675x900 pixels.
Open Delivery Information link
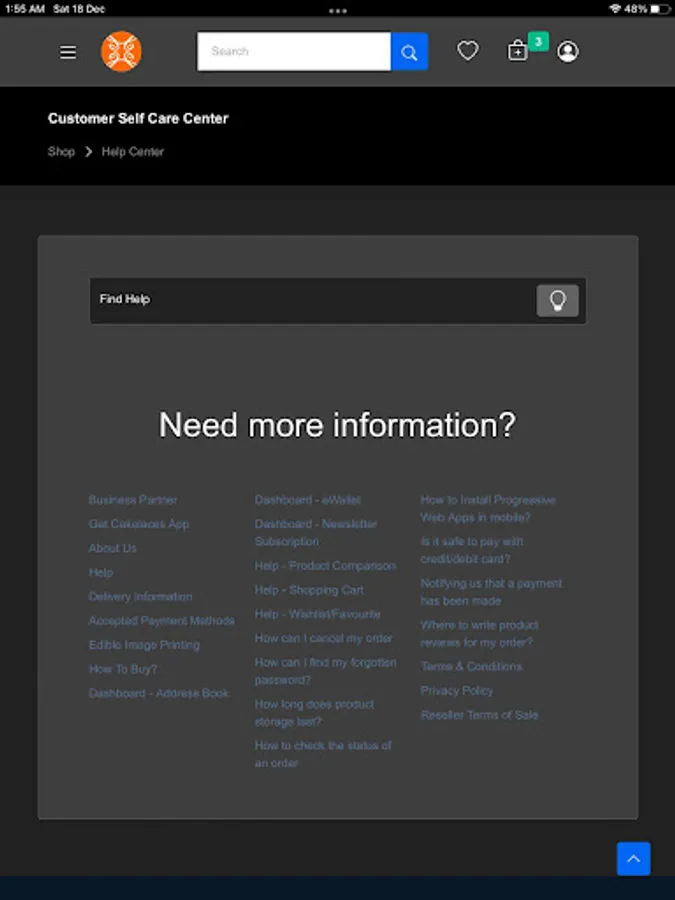[x=141, y=596]
